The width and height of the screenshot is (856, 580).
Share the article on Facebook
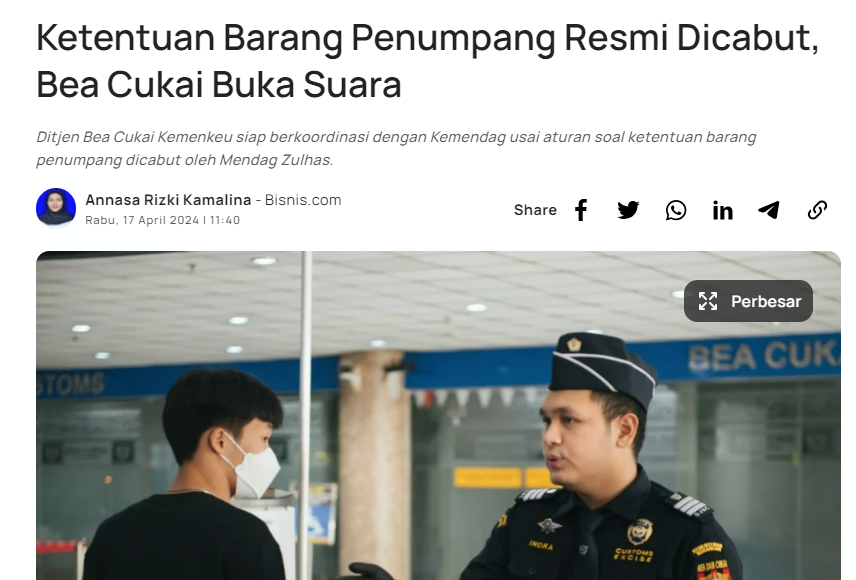point(581,210)
